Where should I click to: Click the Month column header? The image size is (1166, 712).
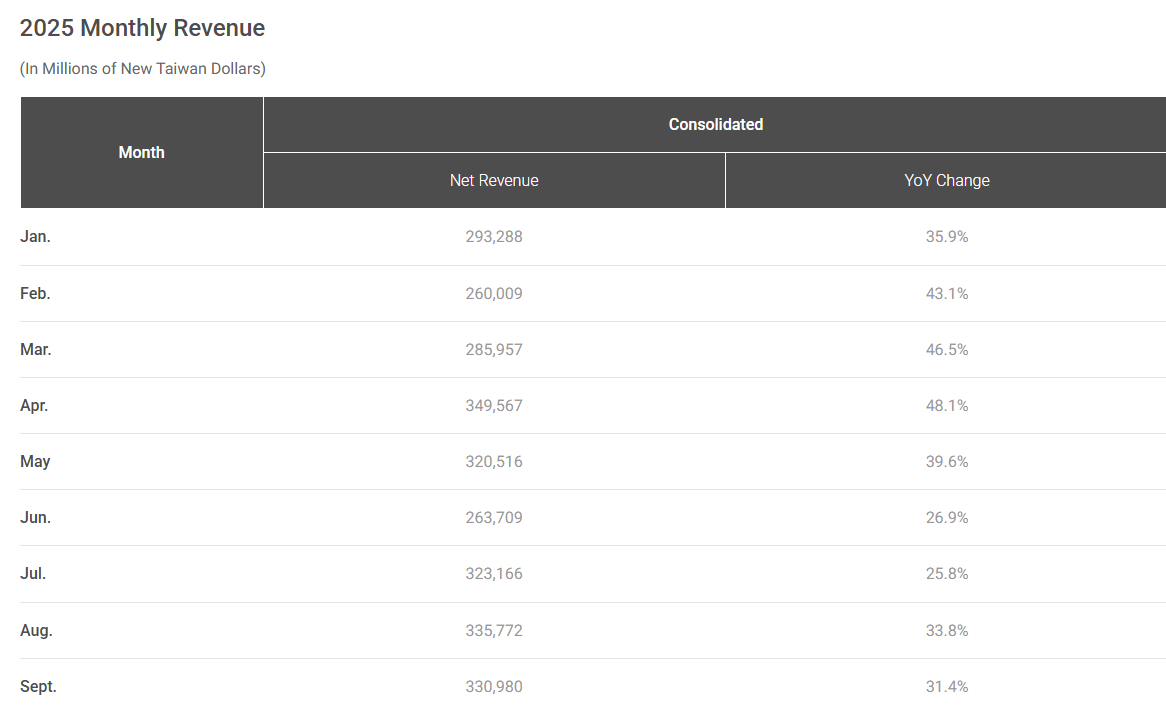pyautogui.click(x=141, y=153)
